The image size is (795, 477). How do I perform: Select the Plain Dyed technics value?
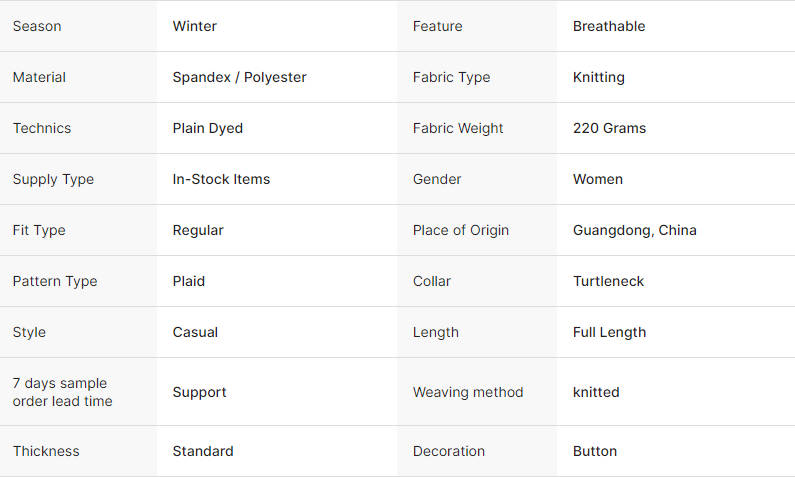[207, 128]
